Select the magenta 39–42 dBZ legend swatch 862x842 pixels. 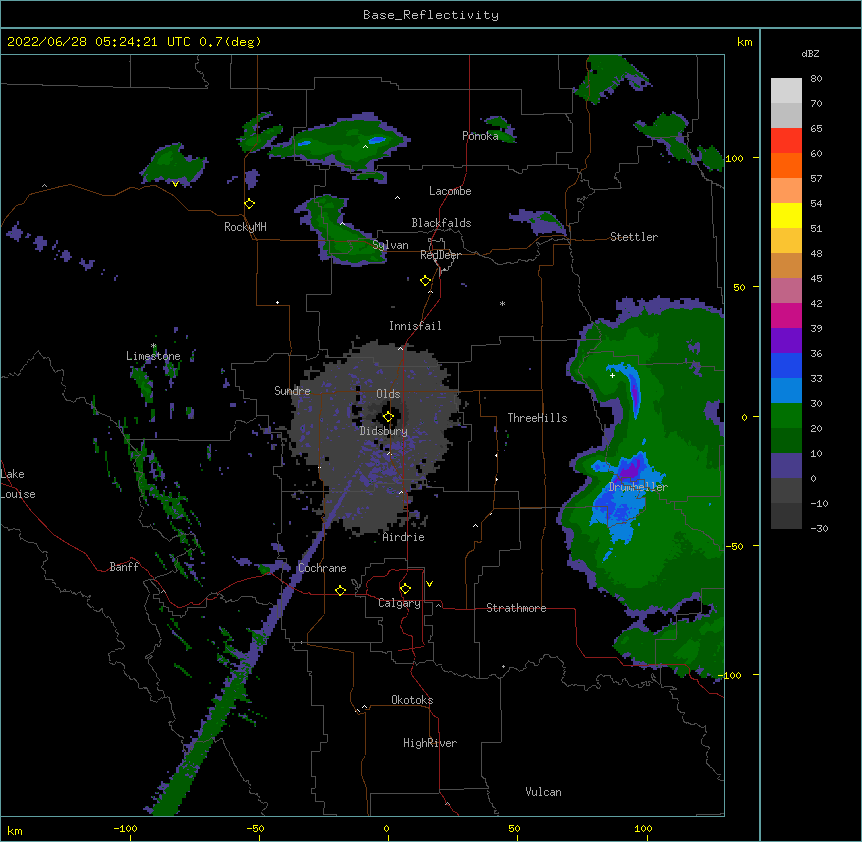coord(786,315)
